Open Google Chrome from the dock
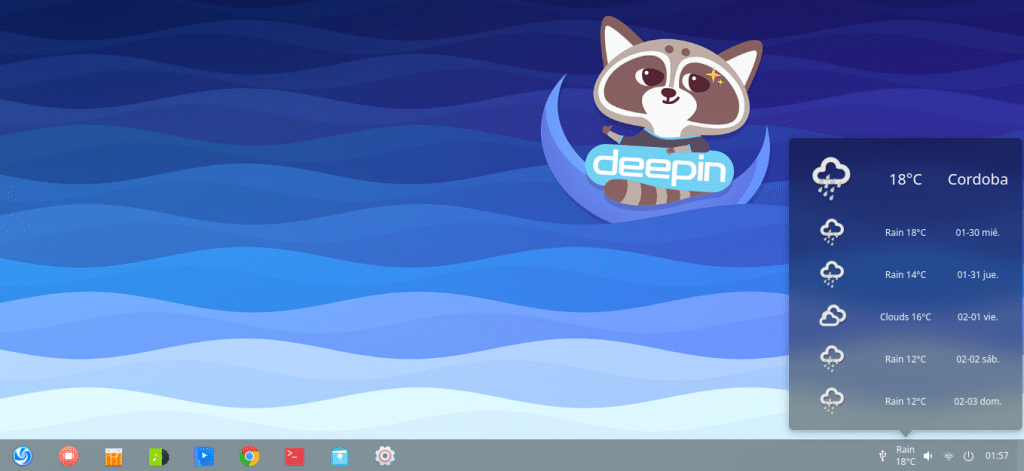 pos(250,456)
